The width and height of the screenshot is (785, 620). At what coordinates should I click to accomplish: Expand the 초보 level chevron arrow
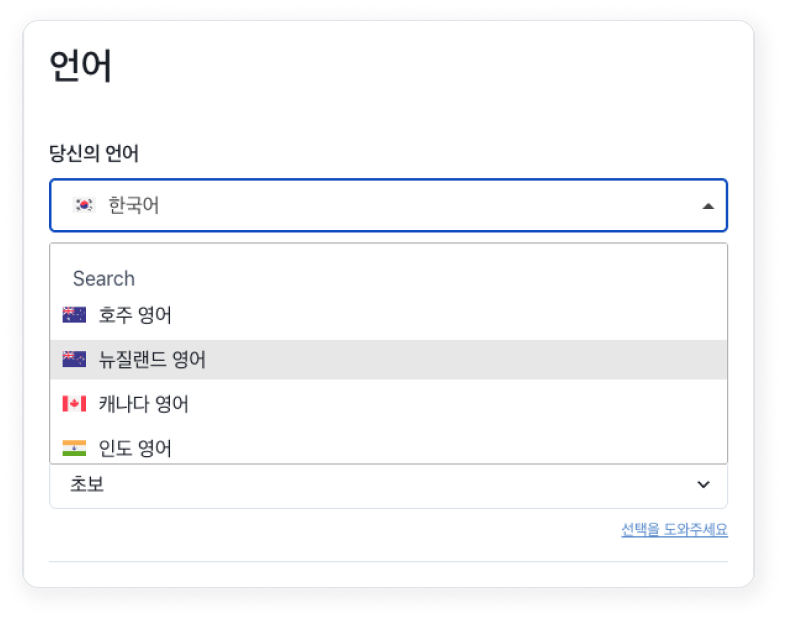704,485
